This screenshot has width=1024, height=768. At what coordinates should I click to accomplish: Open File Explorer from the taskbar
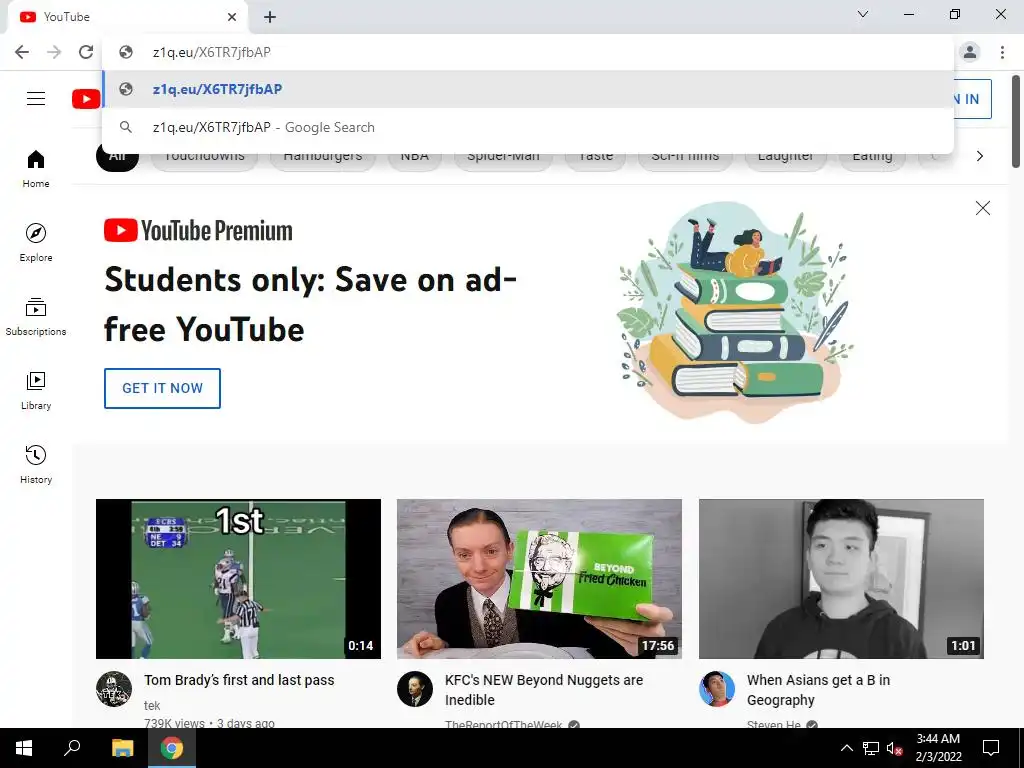[122, 748]
